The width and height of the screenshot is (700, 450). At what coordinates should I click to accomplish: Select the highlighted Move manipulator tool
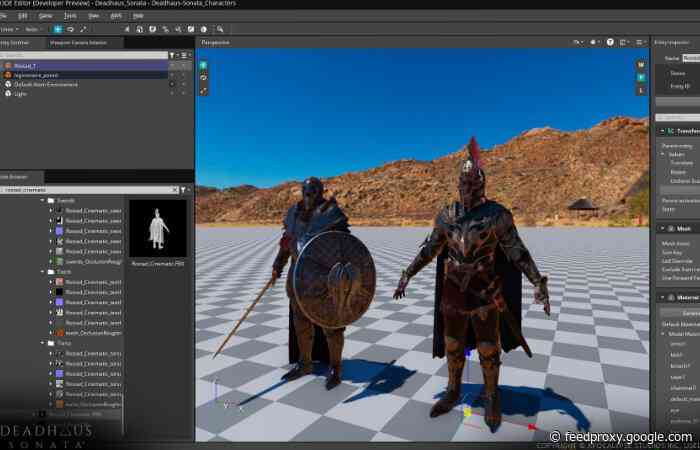click(x=58, y=29)
